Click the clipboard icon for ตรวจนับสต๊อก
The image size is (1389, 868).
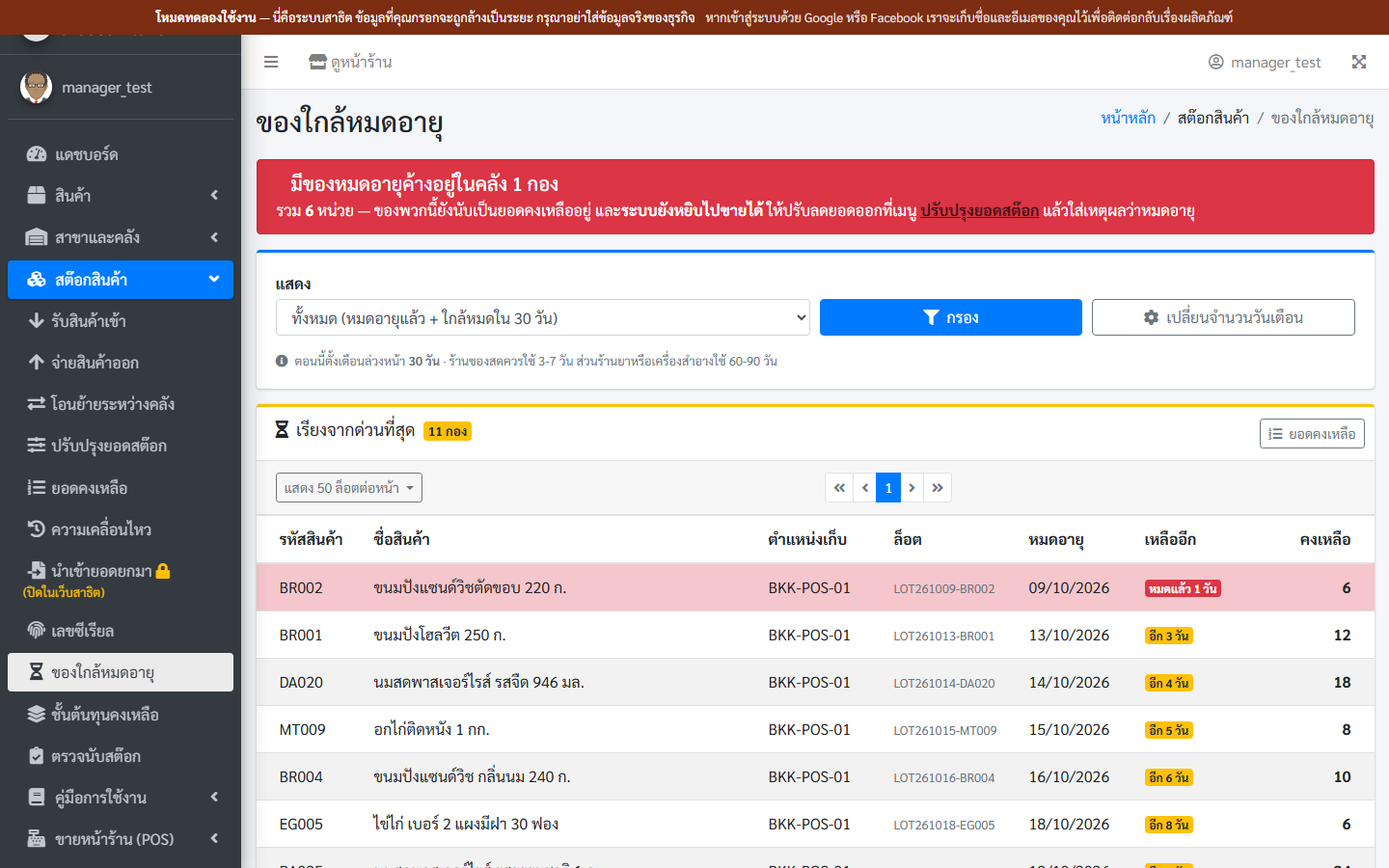(37, 755)
